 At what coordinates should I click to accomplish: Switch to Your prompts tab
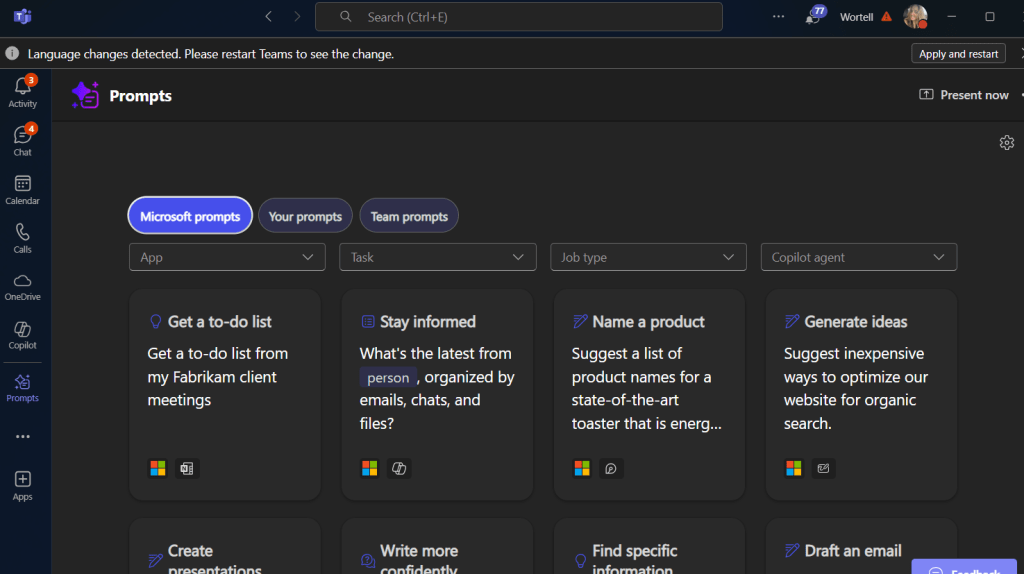[305, 216]
